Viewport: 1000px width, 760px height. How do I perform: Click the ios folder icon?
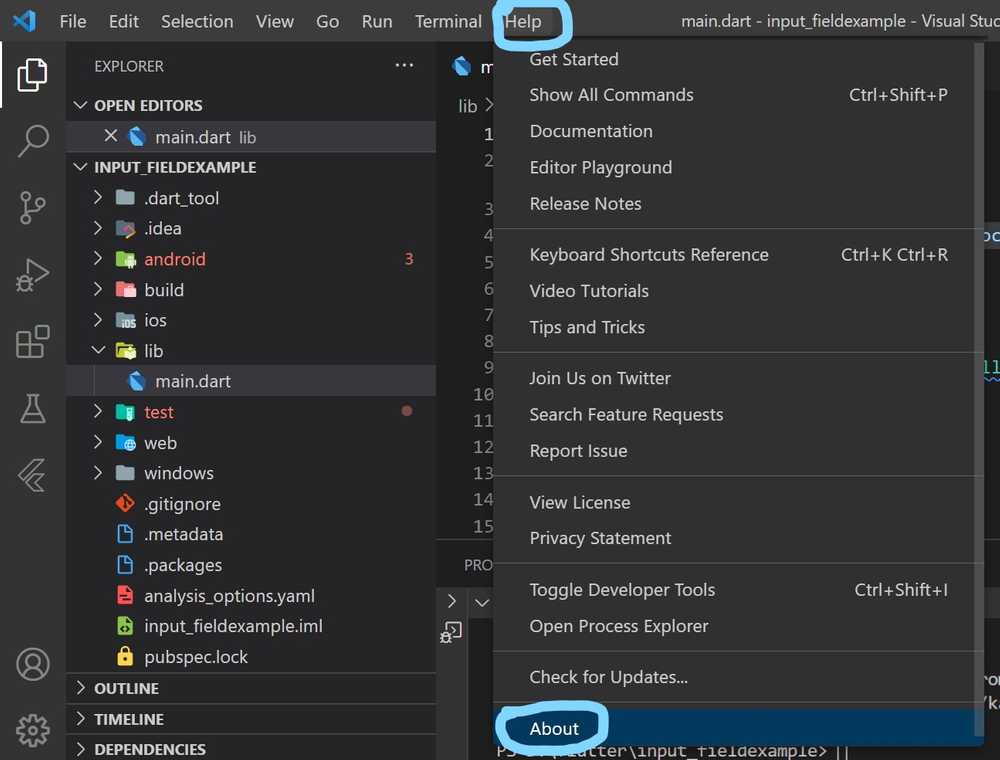tap(126, 320)
